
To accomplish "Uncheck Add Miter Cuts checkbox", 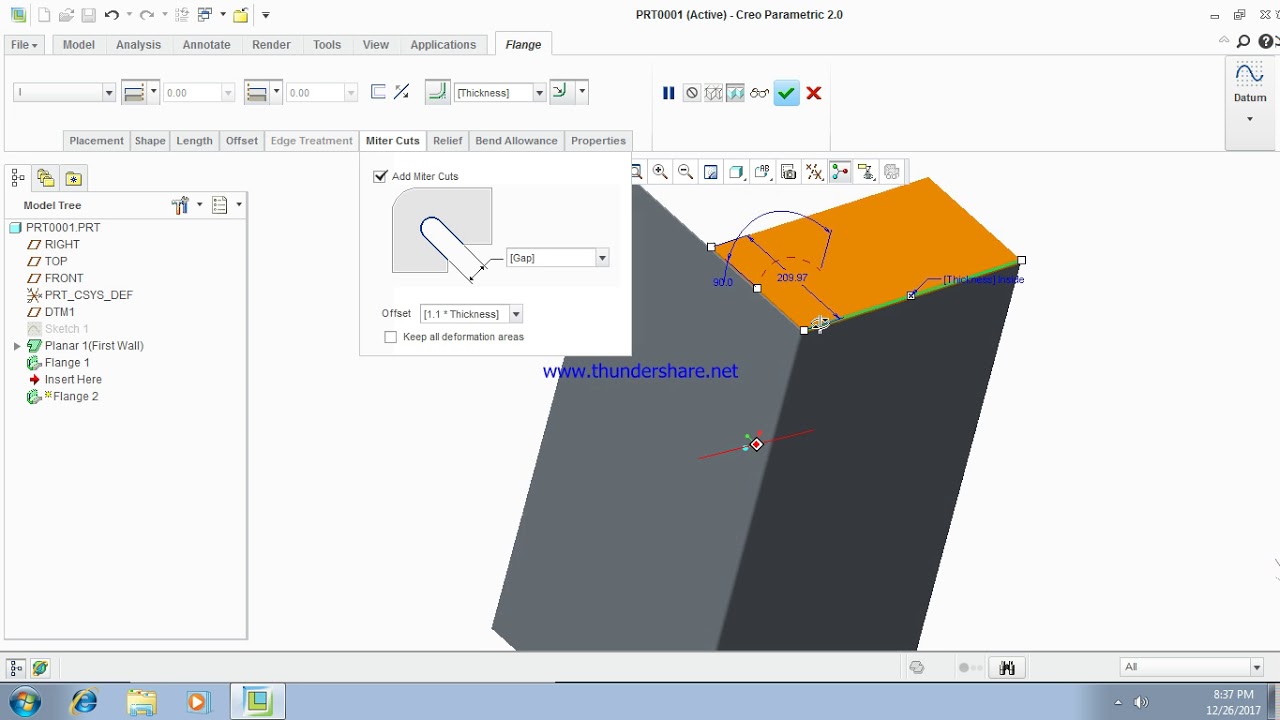I will tap(380, 176).
